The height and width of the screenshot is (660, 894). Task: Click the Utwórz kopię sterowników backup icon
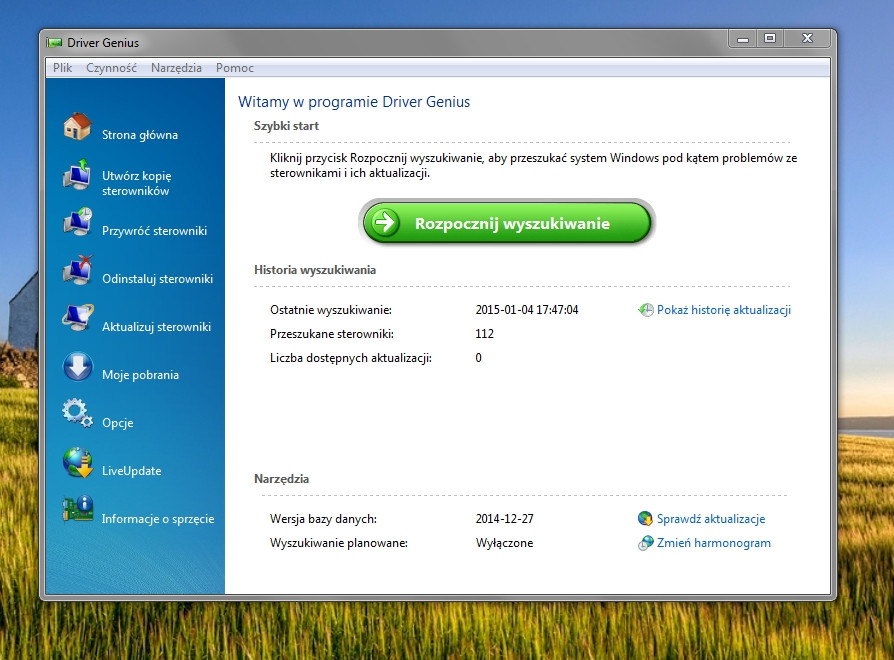78,174
